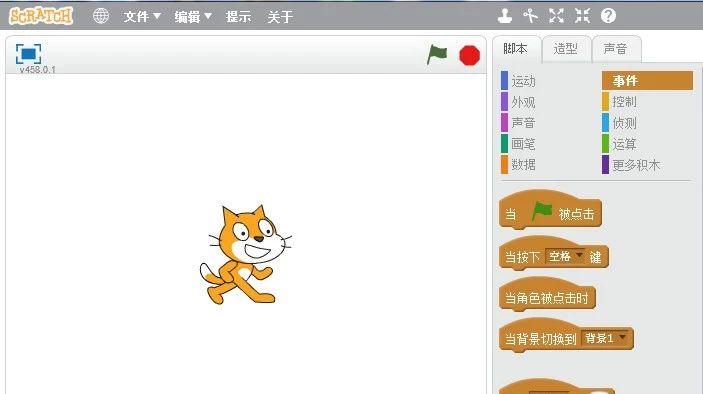
Task: Switch to the 脚本 tab
Action: 516,49
